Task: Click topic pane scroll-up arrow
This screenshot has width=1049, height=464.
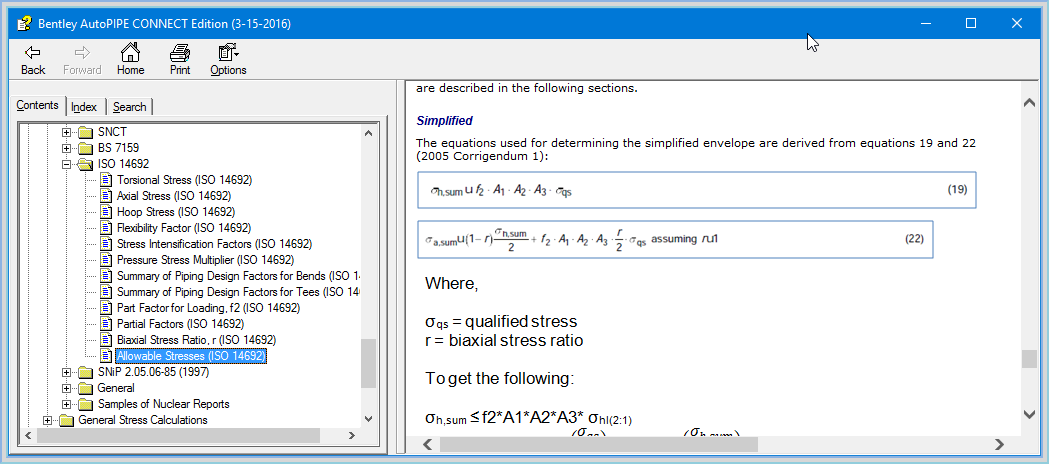Action: click(1029, 103)
